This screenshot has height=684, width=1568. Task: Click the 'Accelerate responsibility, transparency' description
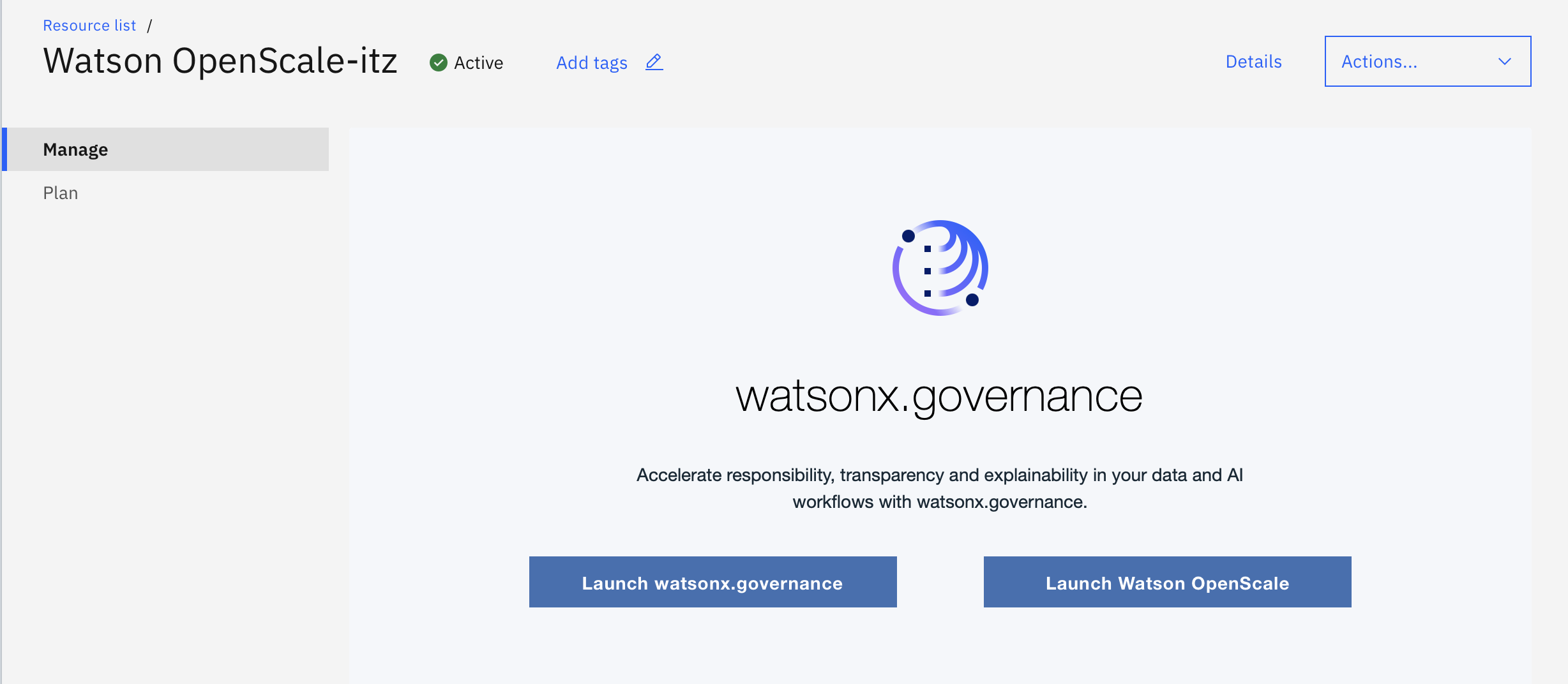point(940,488)
